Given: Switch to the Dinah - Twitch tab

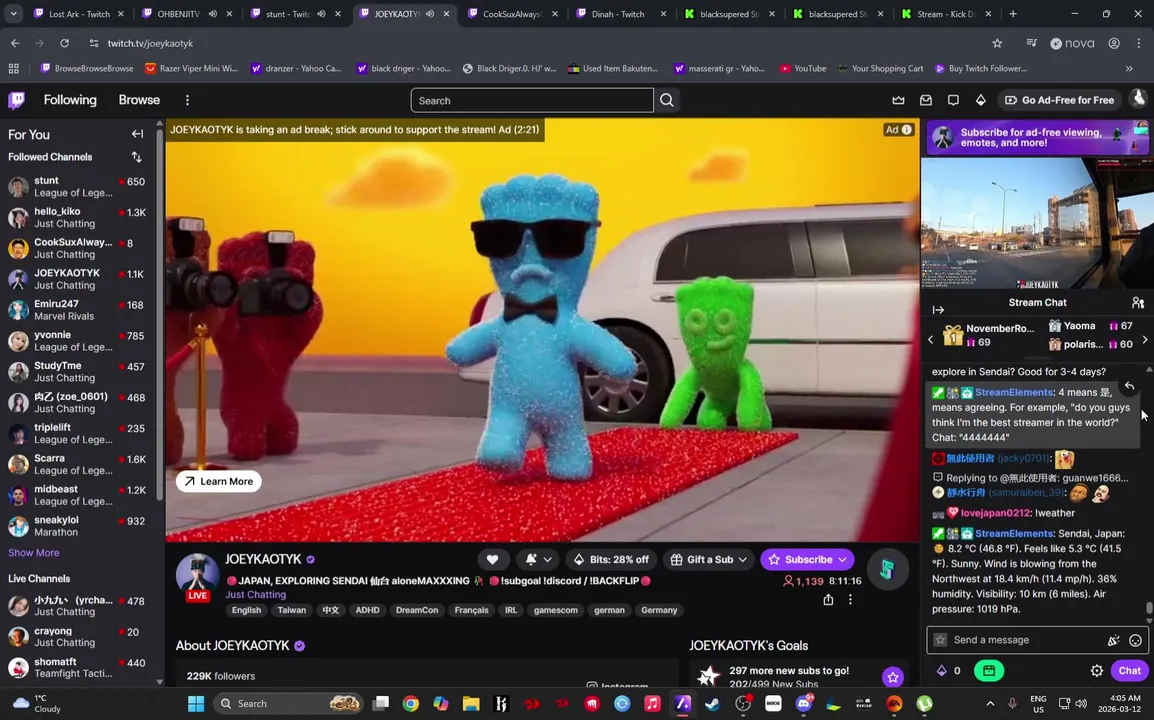Looking at the screenshot, I should point(621,14).
